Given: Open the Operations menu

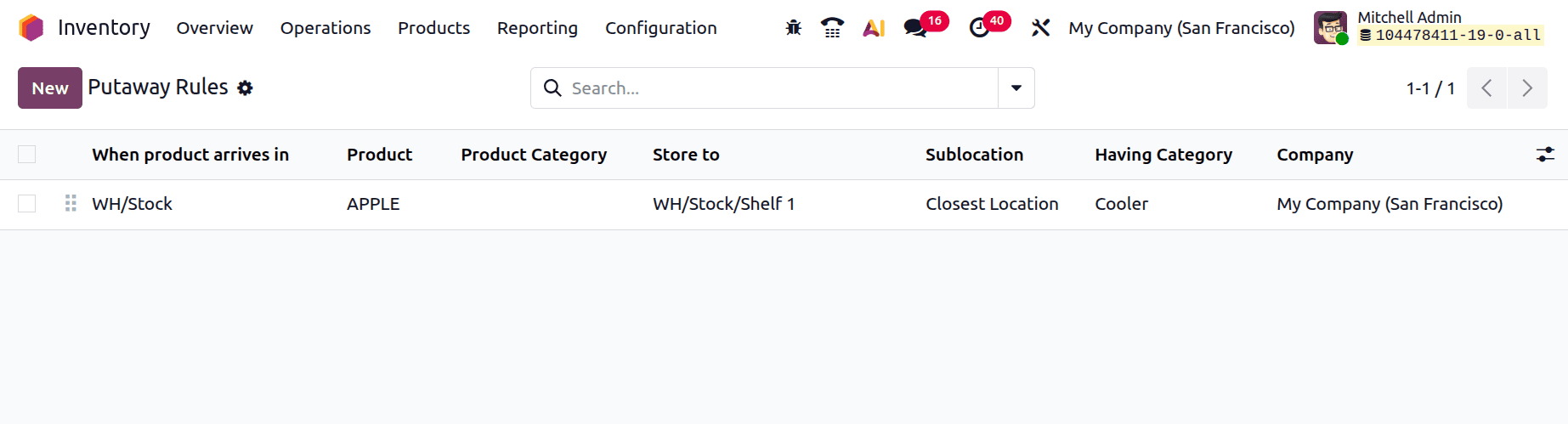Looking at the screenshot, I should click(325, 28).
